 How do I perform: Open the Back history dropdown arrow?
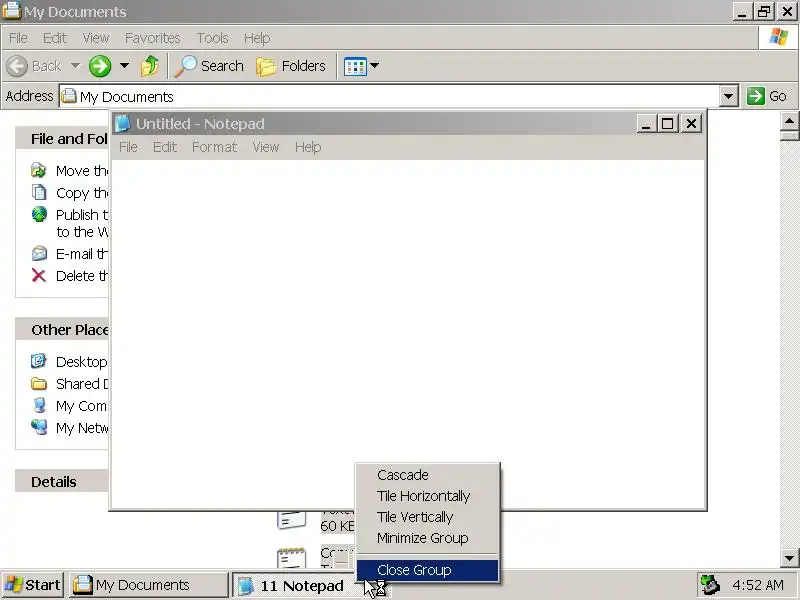[76, 65]
